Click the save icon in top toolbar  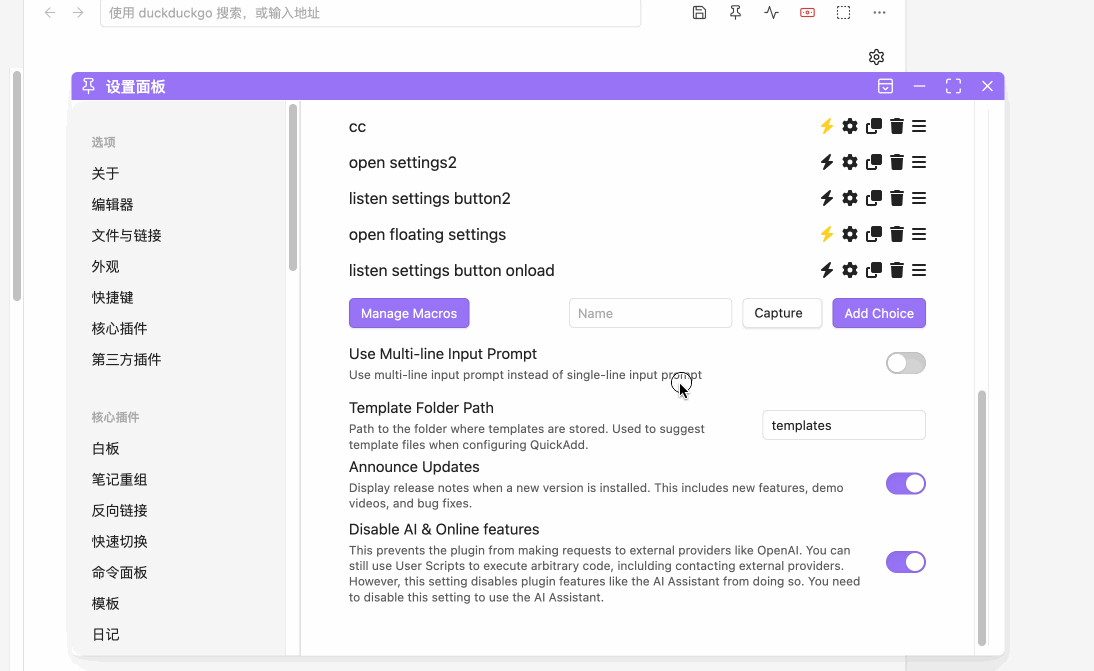[700, 13]
